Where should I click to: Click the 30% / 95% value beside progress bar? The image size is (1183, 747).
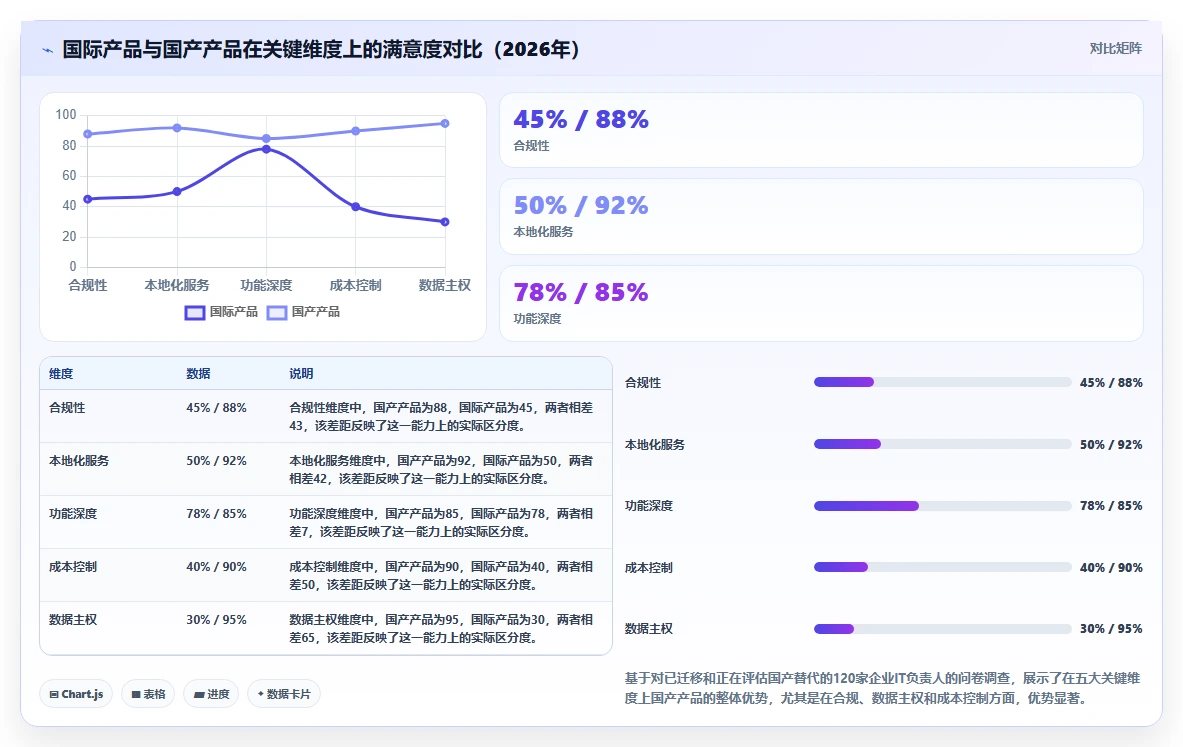1111,629
